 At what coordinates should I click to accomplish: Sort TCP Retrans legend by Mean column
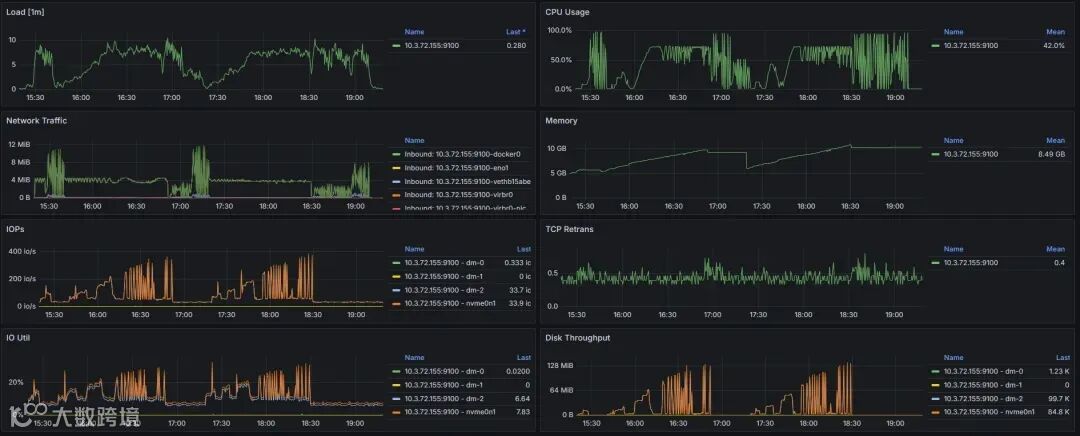point(1056,249)
